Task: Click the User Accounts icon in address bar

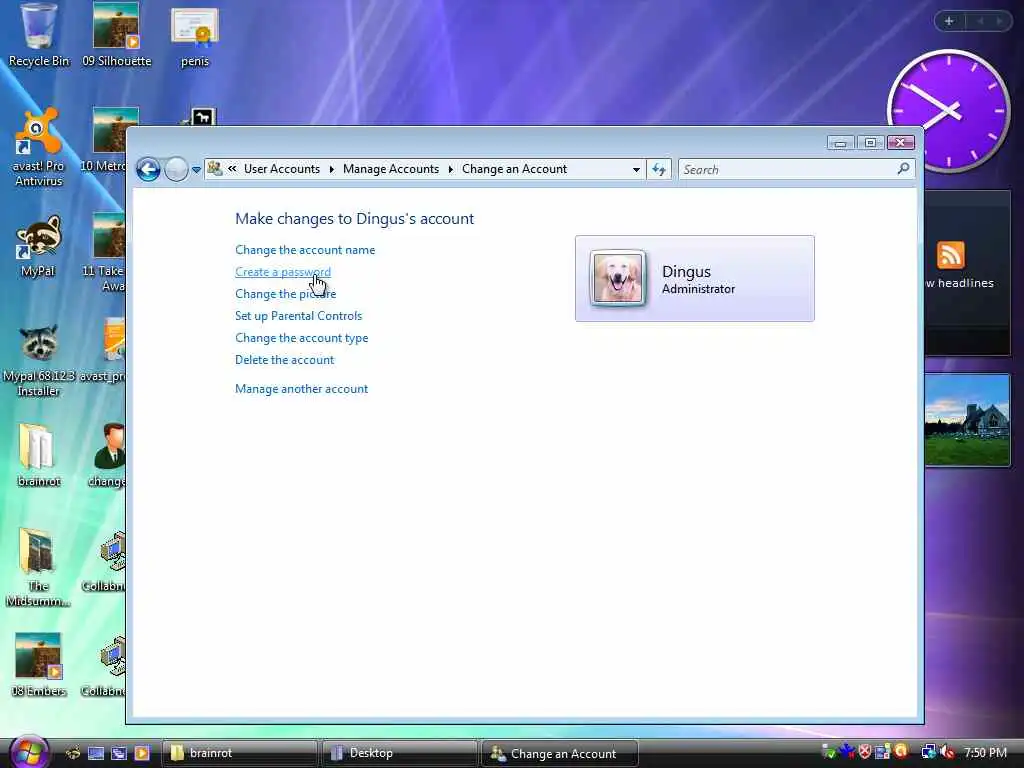Action: point(214,169)
